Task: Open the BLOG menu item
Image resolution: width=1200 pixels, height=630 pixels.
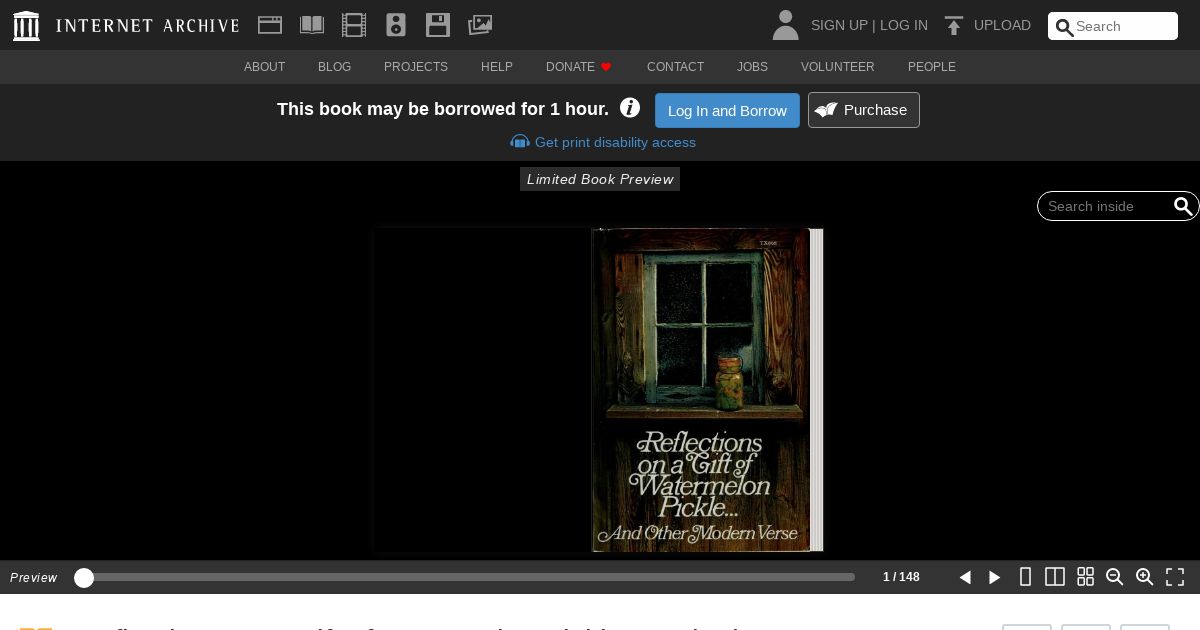Action: [x=334, y=67]
